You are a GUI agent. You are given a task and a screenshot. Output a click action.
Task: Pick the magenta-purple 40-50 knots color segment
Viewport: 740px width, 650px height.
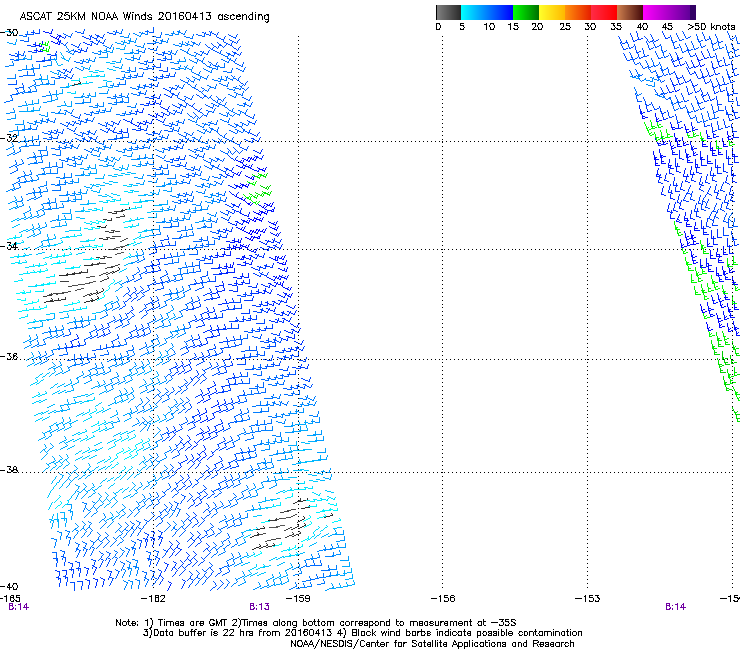(x=669, y=12)
